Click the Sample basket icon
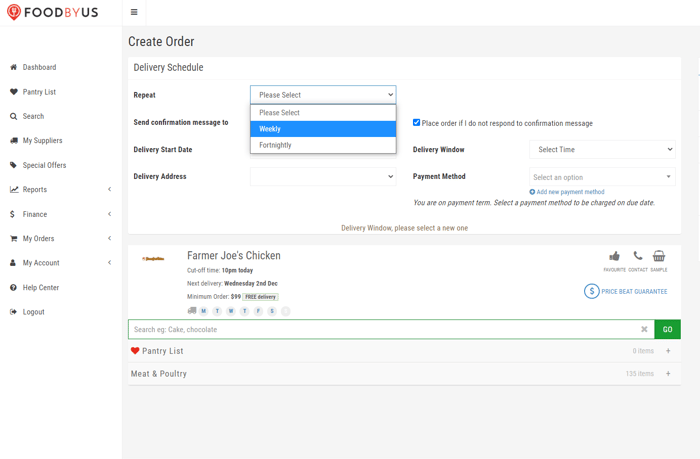The image size is (700, 459). pyautogui.click(x=658, y=256)
